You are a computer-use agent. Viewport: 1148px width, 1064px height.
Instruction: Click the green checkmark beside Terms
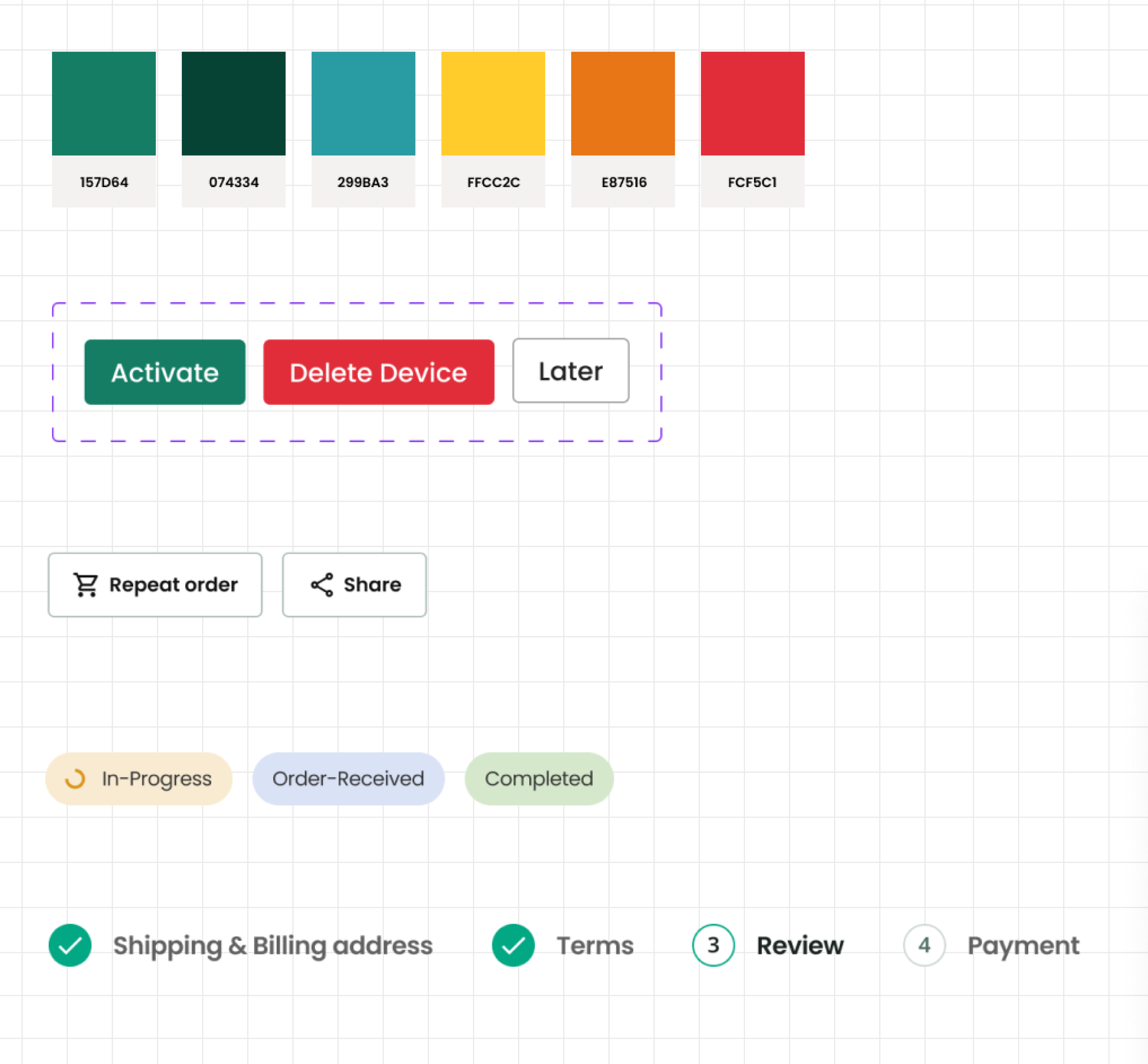coord(513,945)
